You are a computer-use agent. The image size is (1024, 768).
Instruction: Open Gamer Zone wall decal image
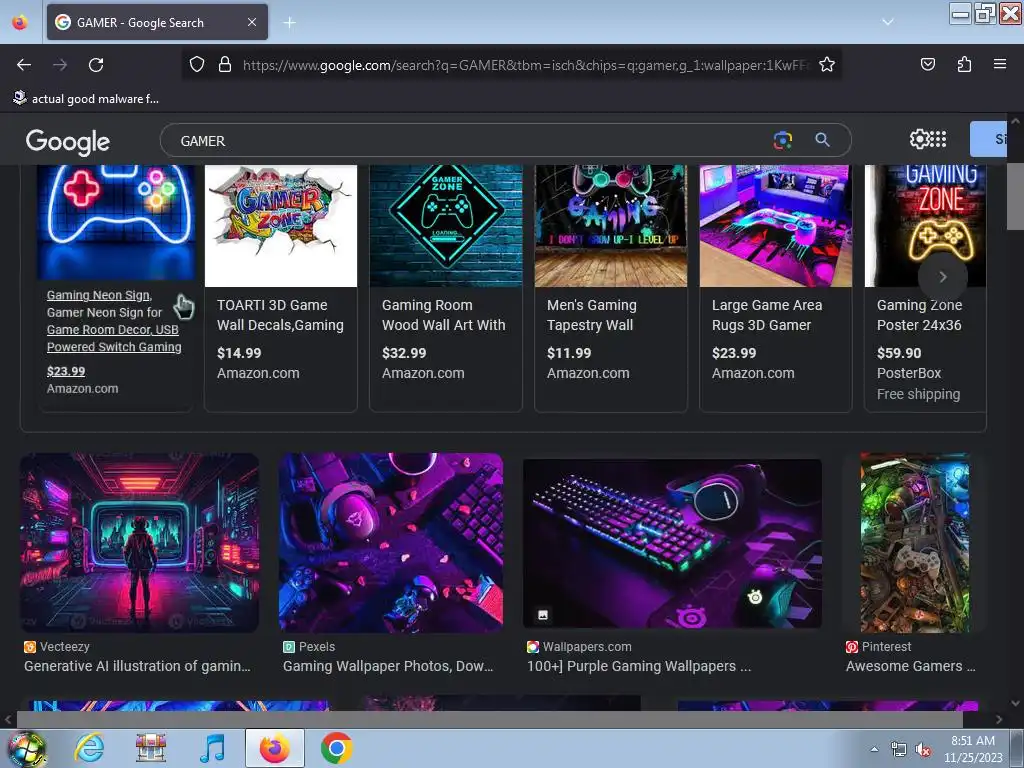coord(281,226)
